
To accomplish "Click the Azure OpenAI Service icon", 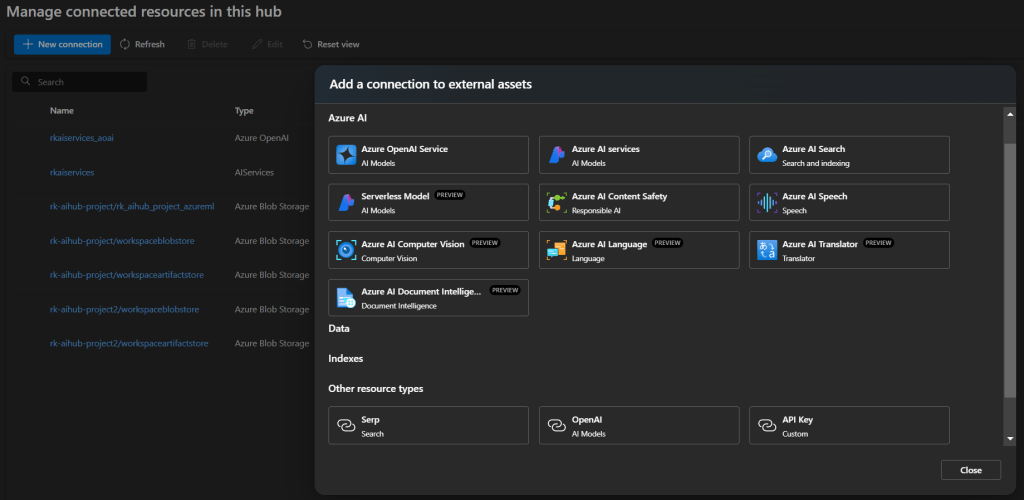I will pos(346,155).
